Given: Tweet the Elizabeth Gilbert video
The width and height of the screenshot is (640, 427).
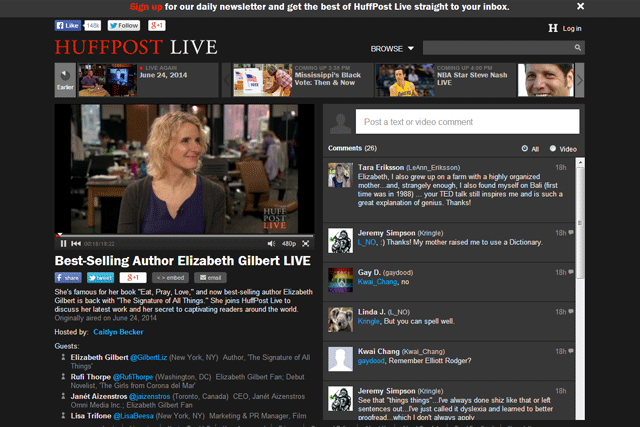Looking at the screenshot, I should (x=100, y=278).
